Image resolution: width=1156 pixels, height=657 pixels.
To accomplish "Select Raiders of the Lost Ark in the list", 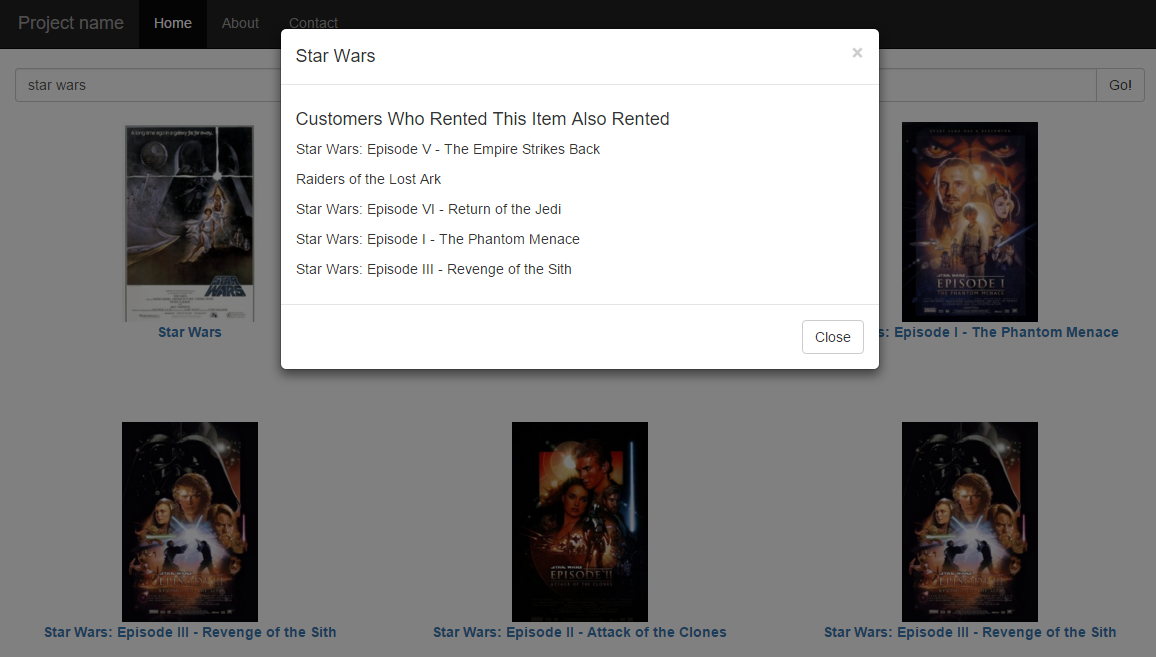I will pos(368,179).
